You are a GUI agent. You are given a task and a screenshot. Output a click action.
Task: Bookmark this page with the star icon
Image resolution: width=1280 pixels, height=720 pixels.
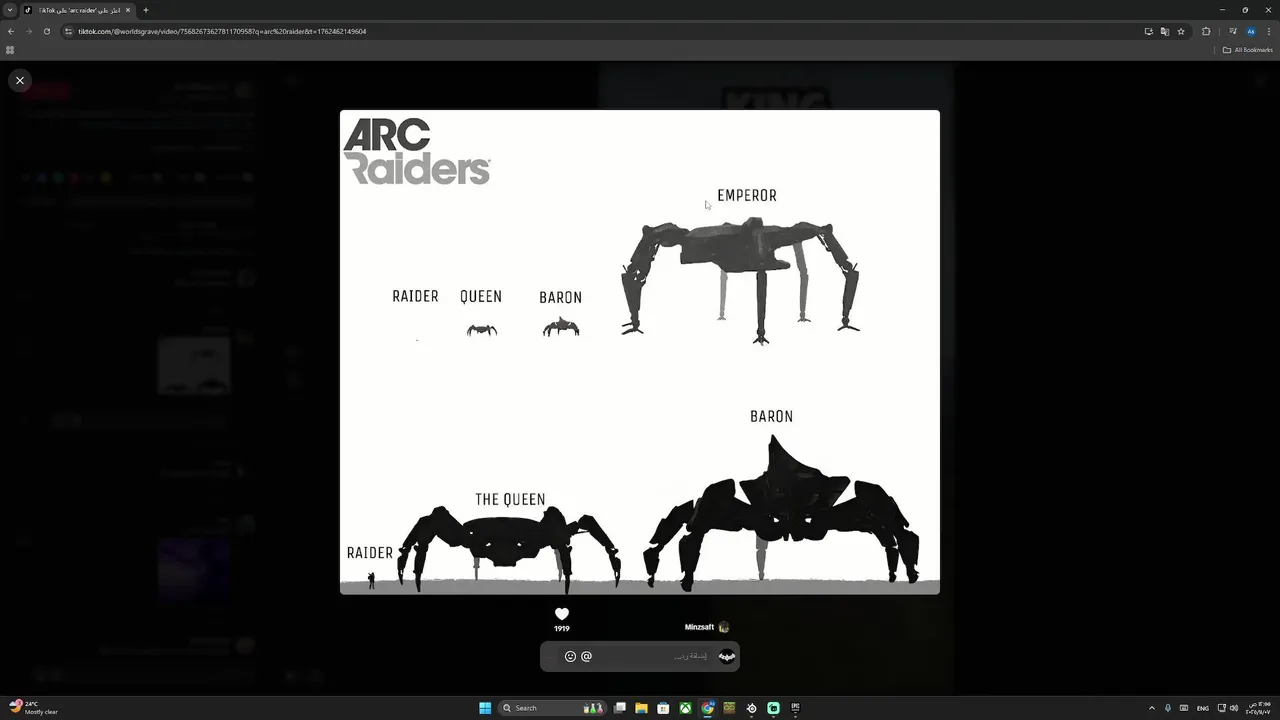tap(1181, 31)
